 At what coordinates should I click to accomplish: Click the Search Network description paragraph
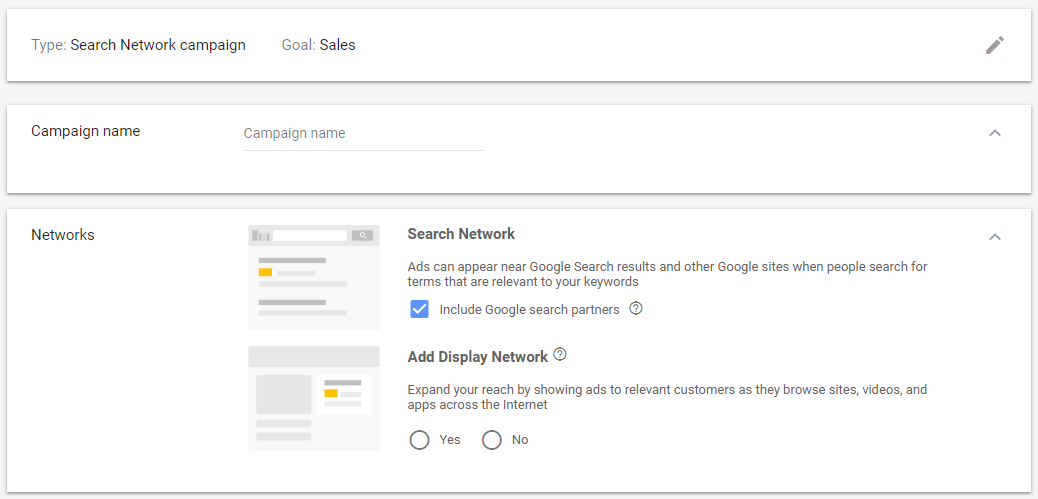[667, 274]
